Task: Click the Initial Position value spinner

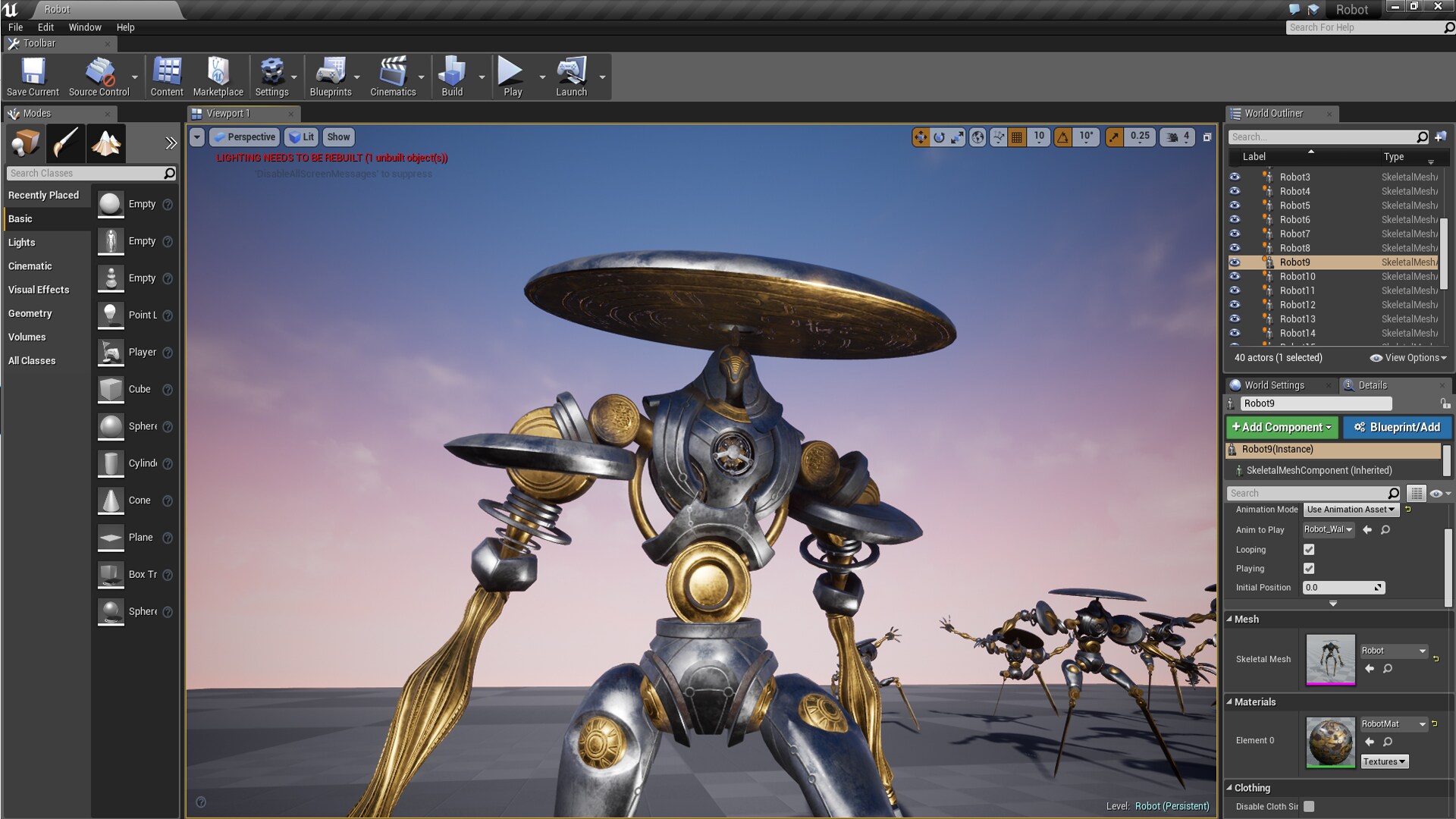Action: (x=1379, y=587)
